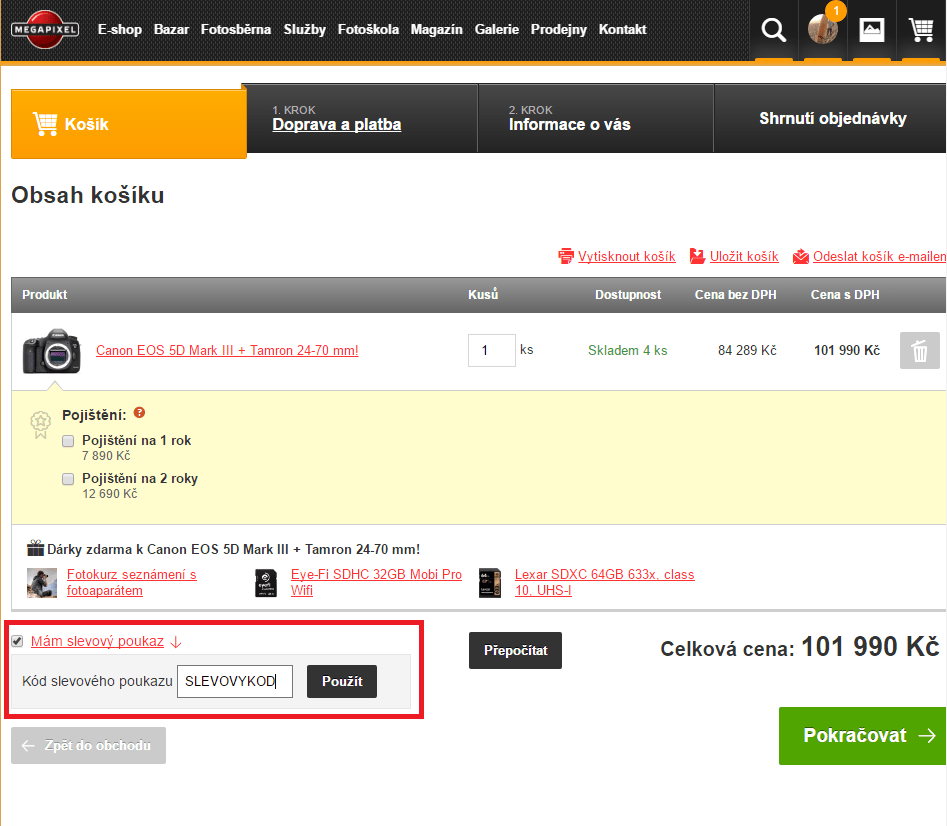
Task: Click the Odeslat košík e-mailem link
Action: click(880, 257)
